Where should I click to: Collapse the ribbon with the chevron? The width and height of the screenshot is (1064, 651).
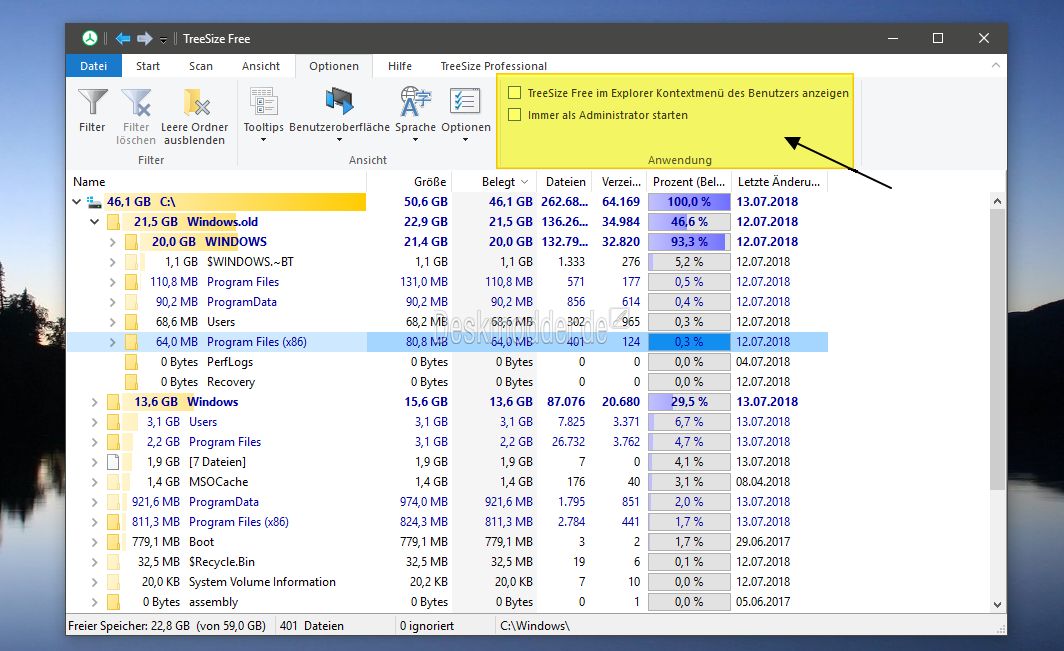tap(995, 65)
